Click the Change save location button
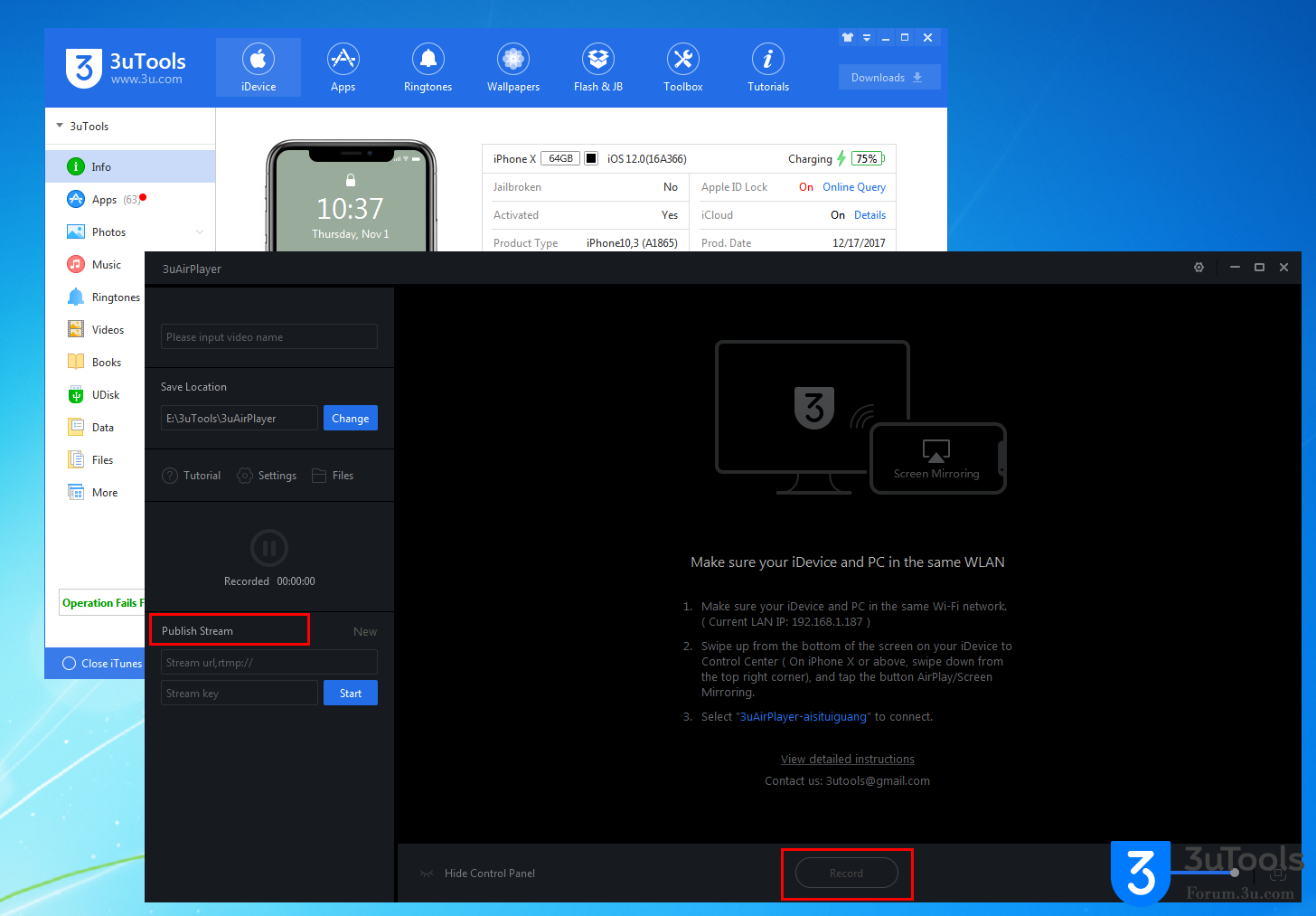 (x=351, y=418)
